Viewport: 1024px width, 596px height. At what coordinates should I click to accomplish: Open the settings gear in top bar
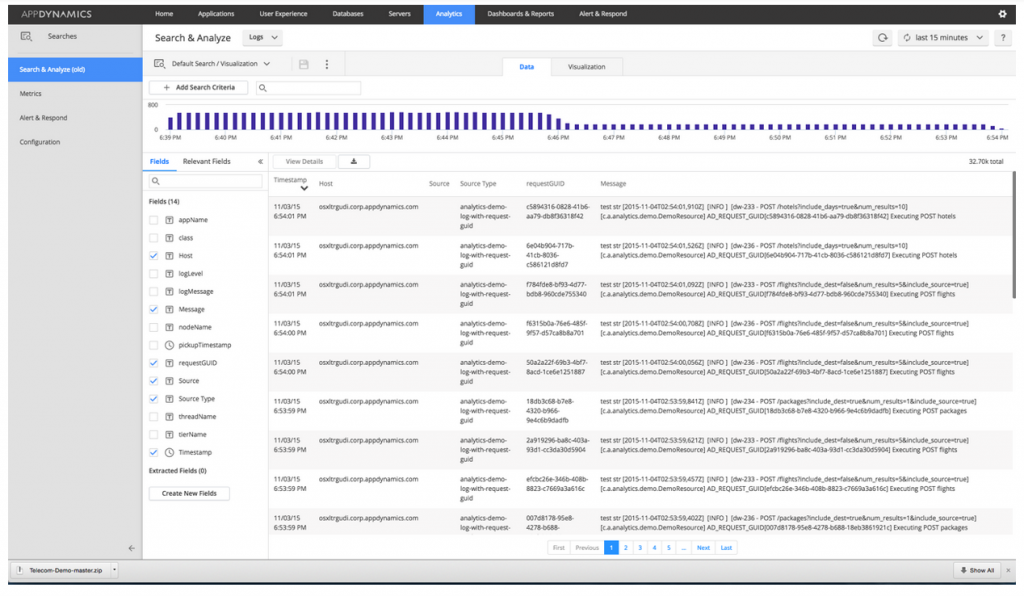tap(1002, 14)
